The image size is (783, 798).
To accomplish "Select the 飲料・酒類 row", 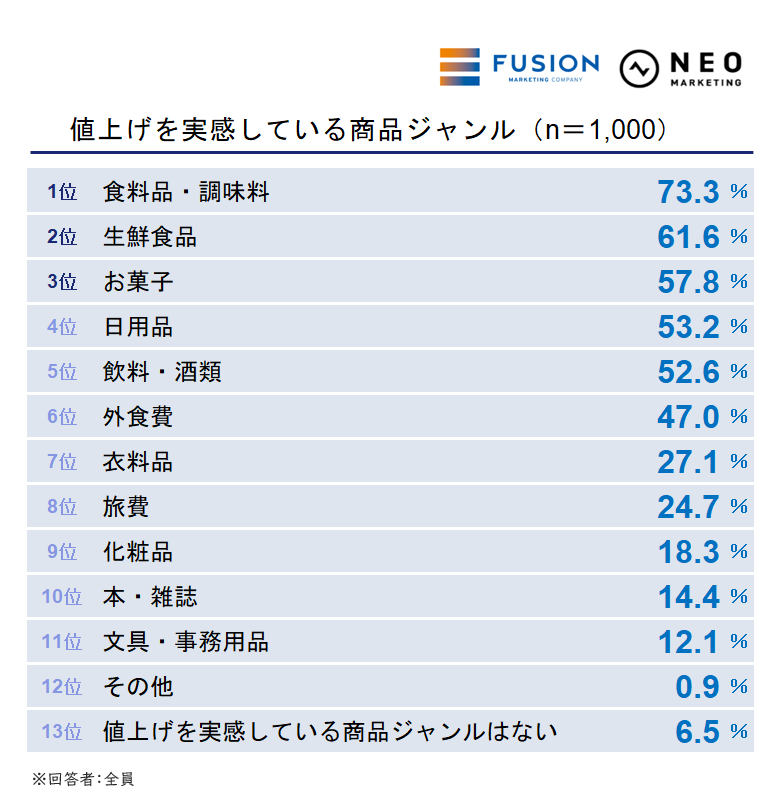I will (390, 372).
